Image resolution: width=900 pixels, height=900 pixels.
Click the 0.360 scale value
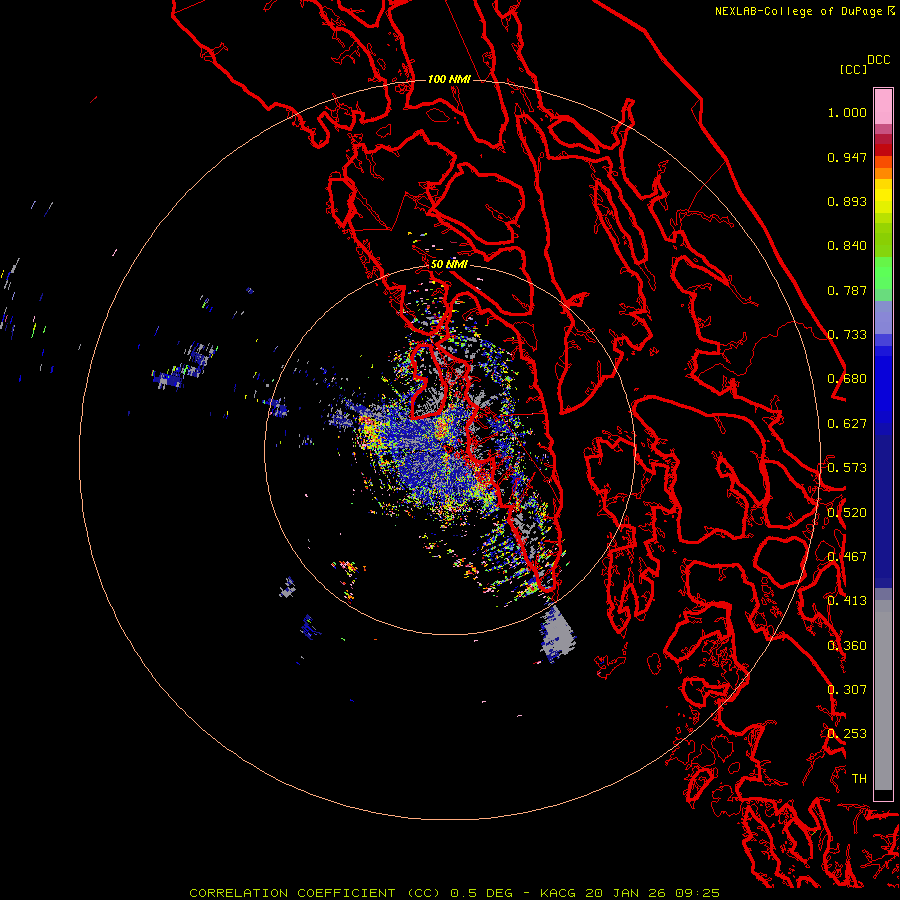click(847, 646)
